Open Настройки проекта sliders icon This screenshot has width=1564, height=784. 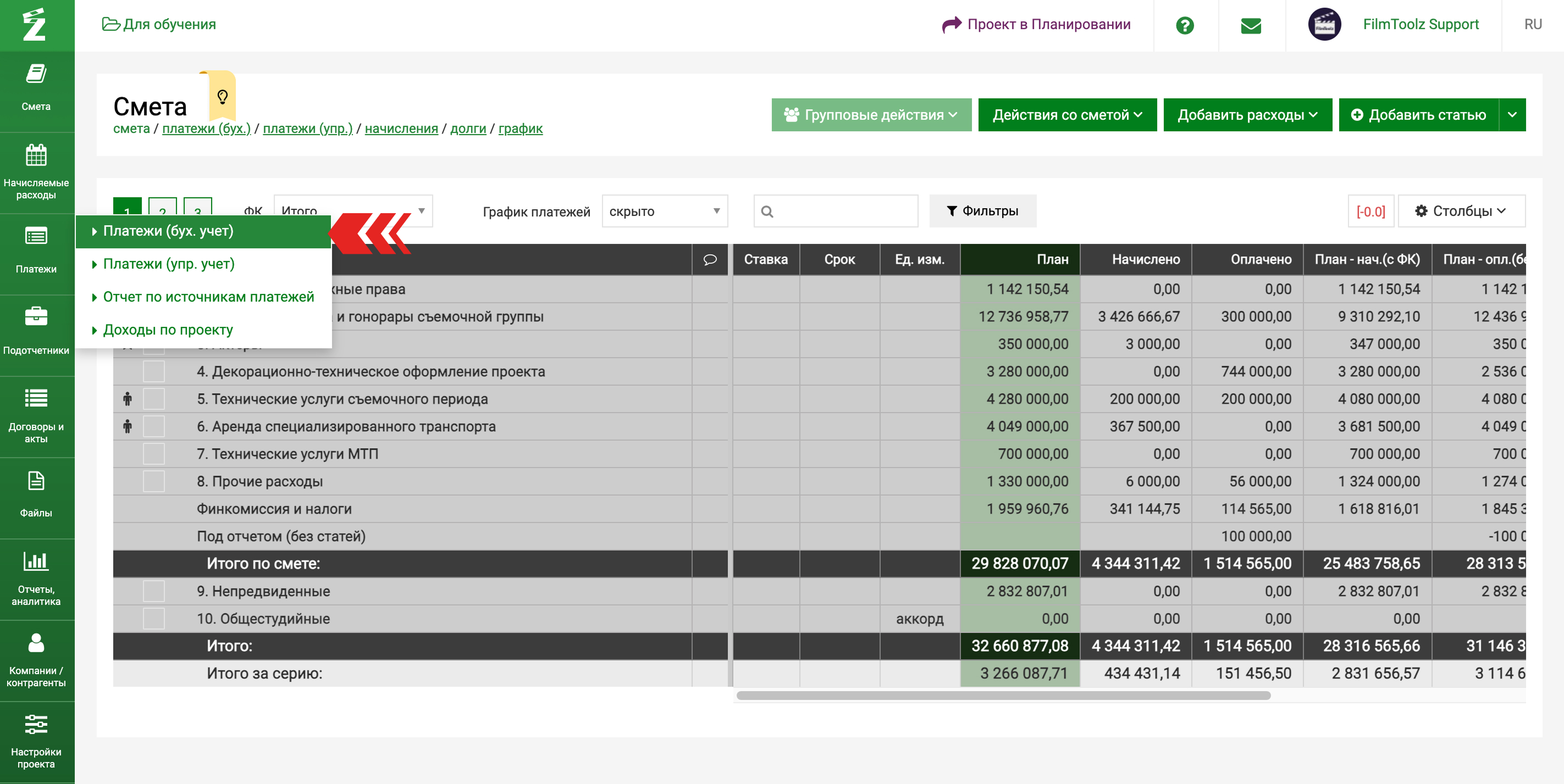click(36, 725)
